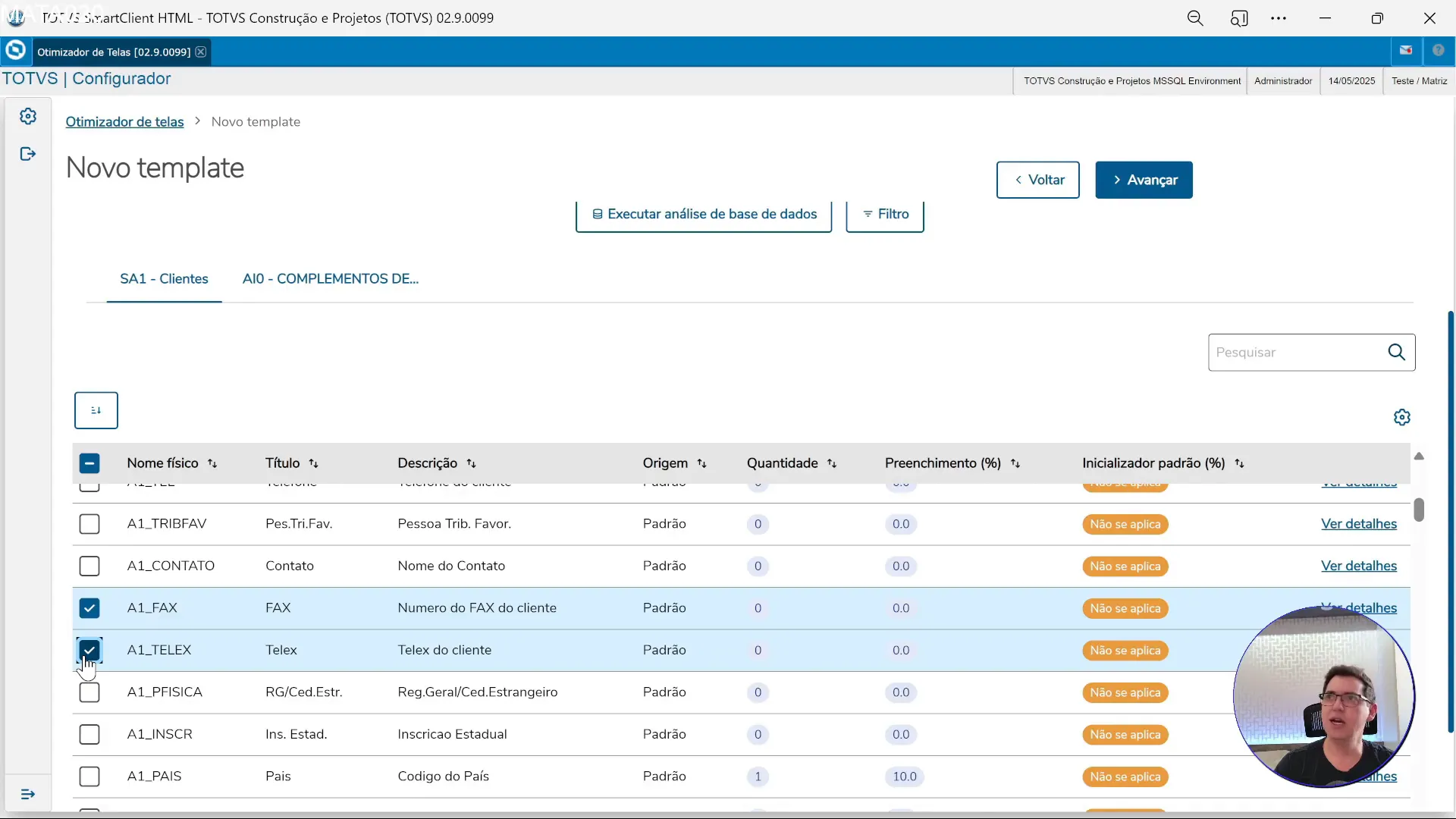Click the sidebar logout exit icon
This screenshot has height=819, width=1456.
[28, 155]
